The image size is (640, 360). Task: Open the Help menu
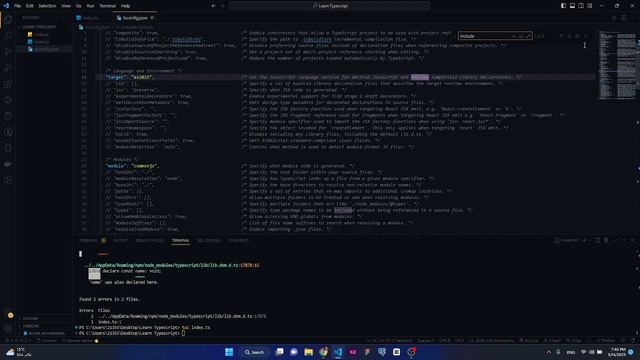coord(125,6)
